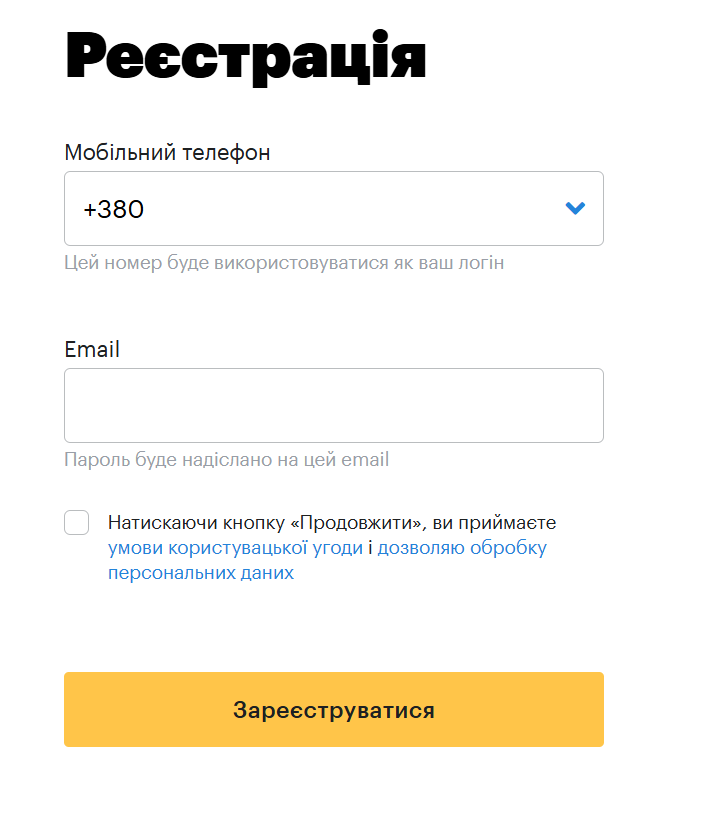Open the «умови користувацької угоди» link
The width and height of the screenshot is (721, 823).
235,548
